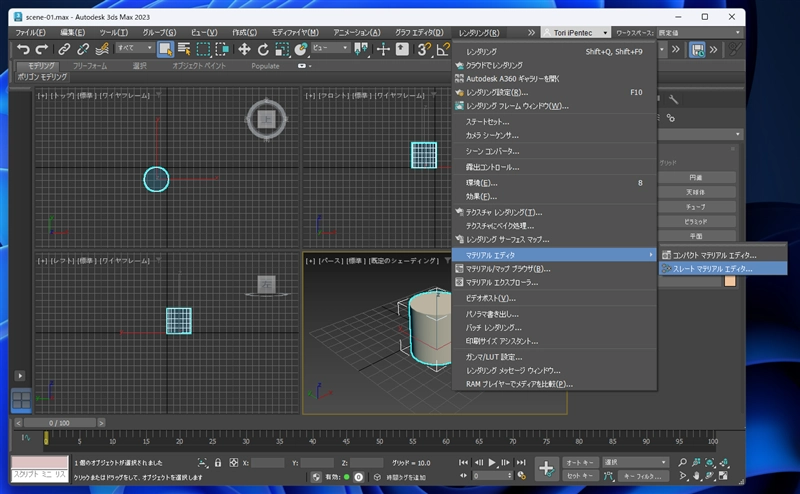800x494 pixels.
Task: Click the viewport layout four-pane icon
Action: [21, 401]
